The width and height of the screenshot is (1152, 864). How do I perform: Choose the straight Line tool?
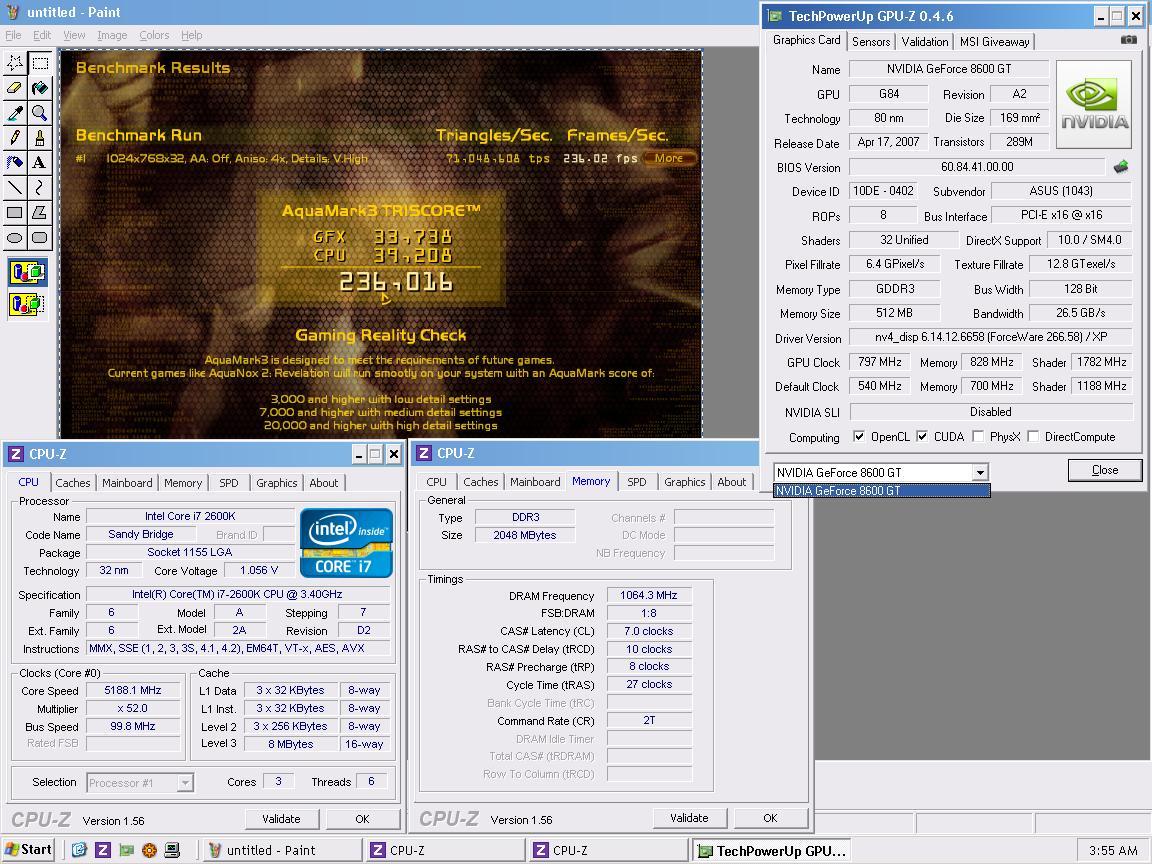click(x=15, y=188)
